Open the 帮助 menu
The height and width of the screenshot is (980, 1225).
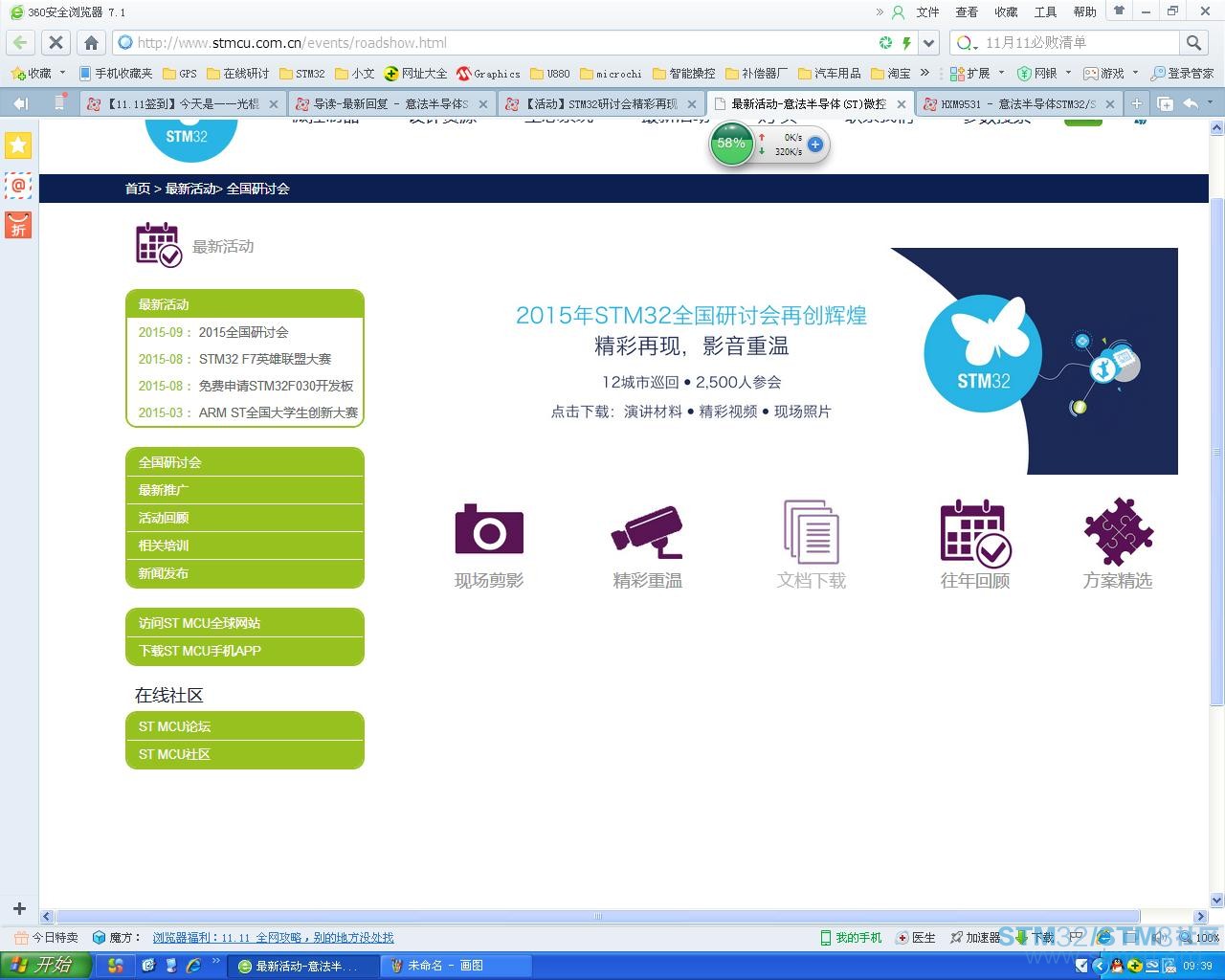coord(1084,12)
